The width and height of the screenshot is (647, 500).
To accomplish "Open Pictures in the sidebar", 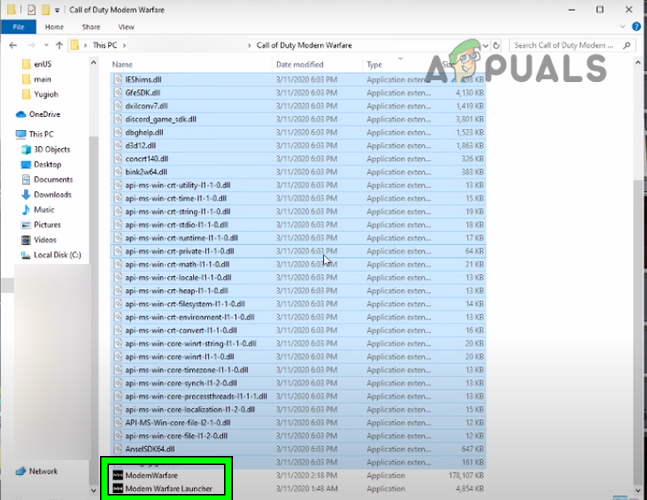I will tap(47, 225).
